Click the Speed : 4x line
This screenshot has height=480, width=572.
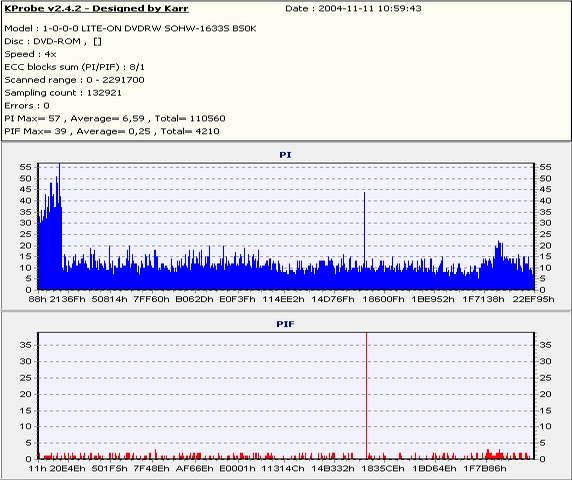[30, 54]
